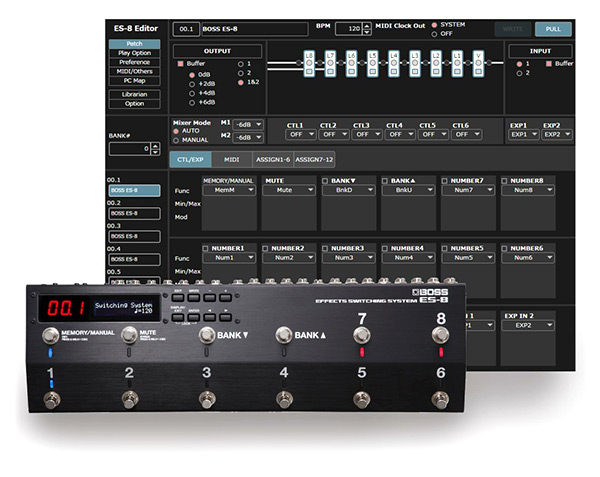
Task: Toggle the Output Buffer checkbox
Action: click(x=180, y=63)
